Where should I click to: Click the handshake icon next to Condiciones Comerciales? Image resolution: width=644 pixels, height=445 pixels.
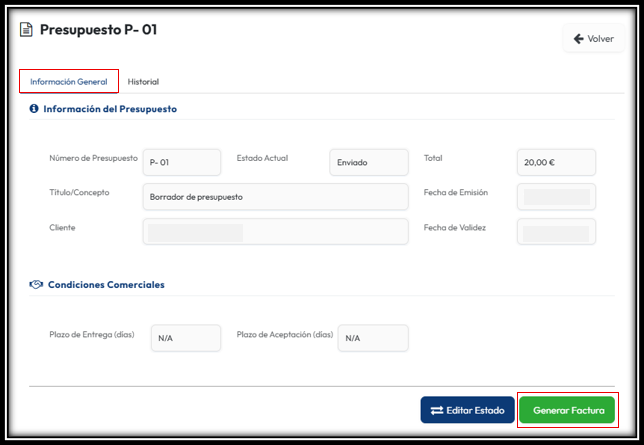[x=36, y=285]
